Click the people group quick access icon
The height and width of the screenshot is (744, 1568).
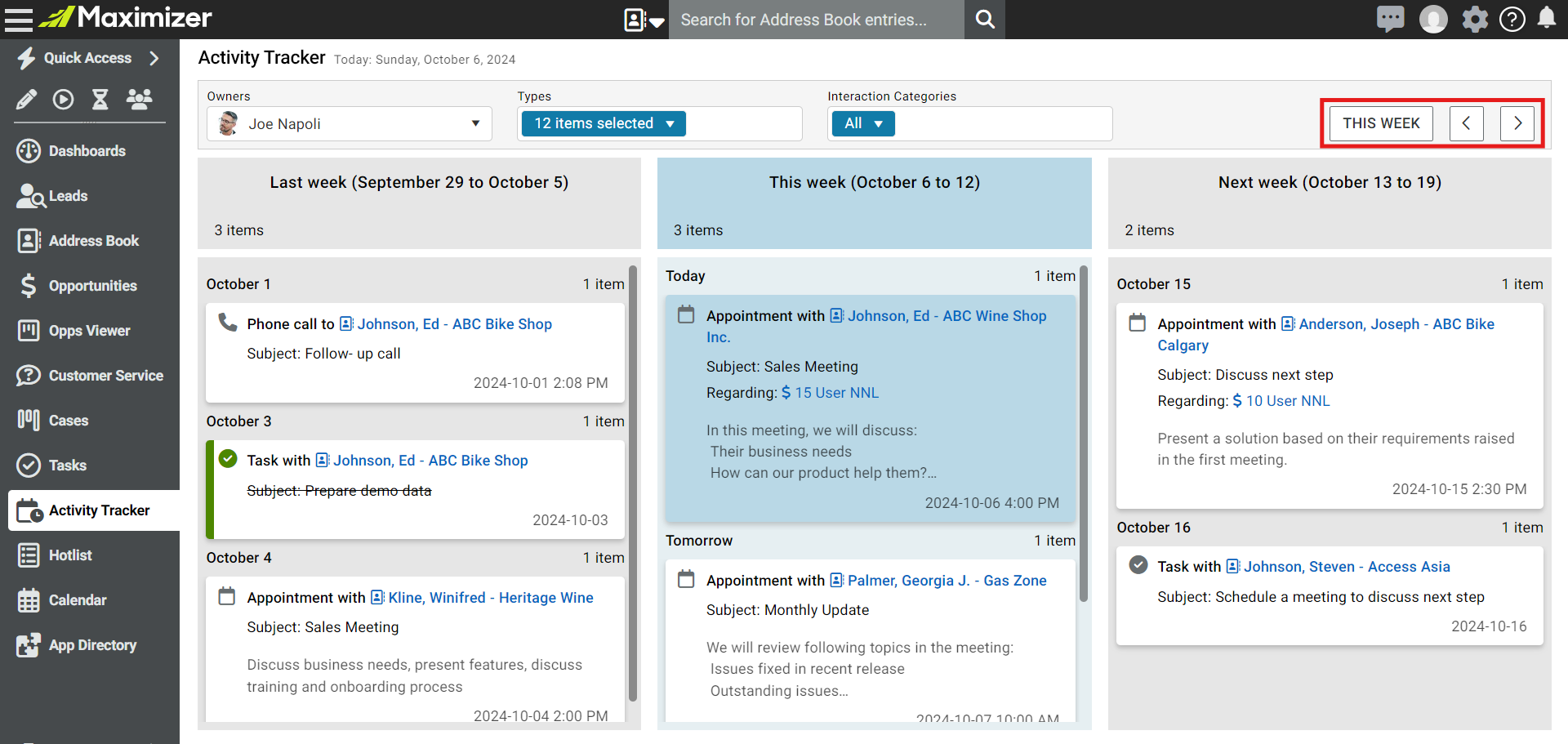140,100
